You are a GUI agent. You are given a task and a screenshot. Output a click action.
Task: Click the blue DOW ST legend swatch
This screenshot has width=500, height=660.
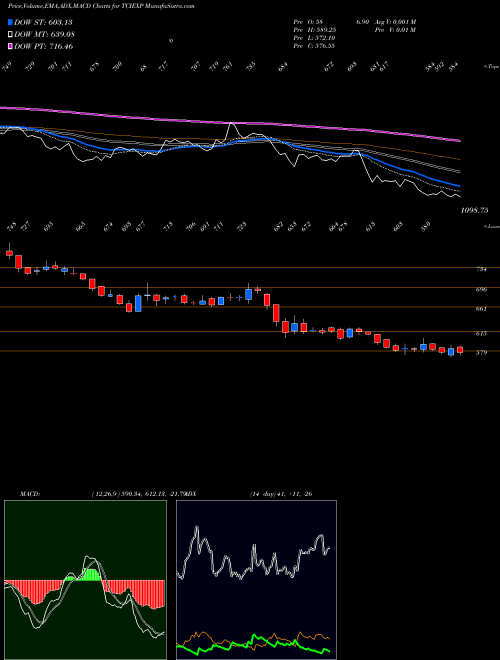click(11, 22)
